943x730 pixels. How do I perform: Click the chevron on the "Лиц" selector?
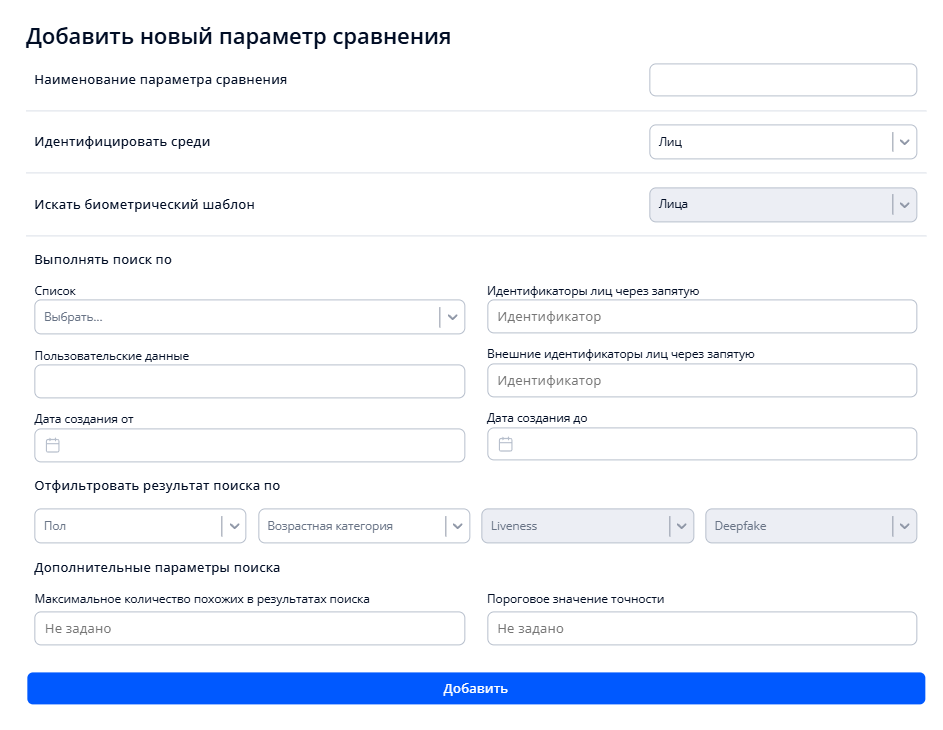click(x=903, y=141)
